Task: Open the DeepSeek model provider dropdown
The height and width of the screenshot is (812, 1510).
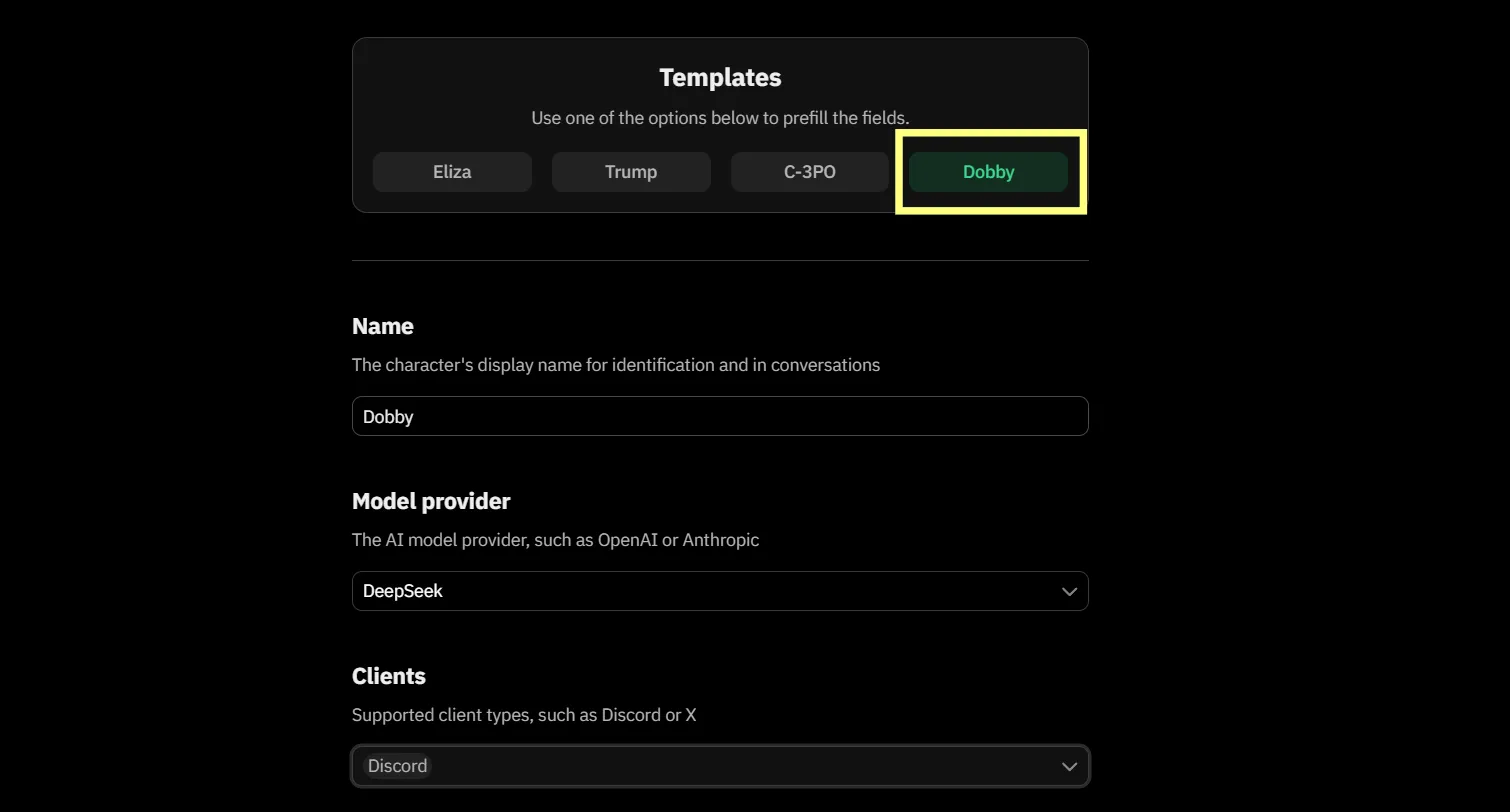Action: (x=700, y=591)
